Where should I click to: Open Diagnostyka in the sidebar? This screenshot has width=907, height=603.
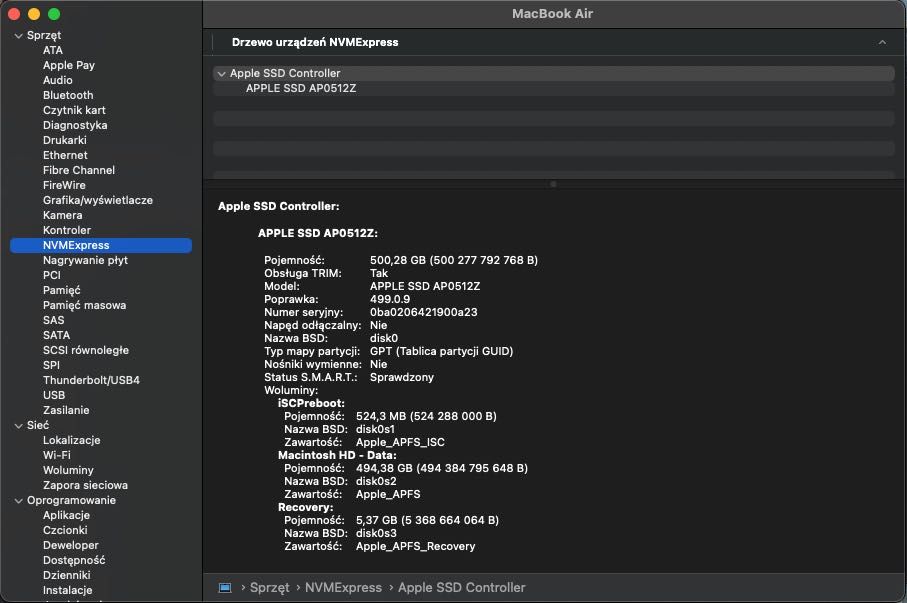[75, 126]
